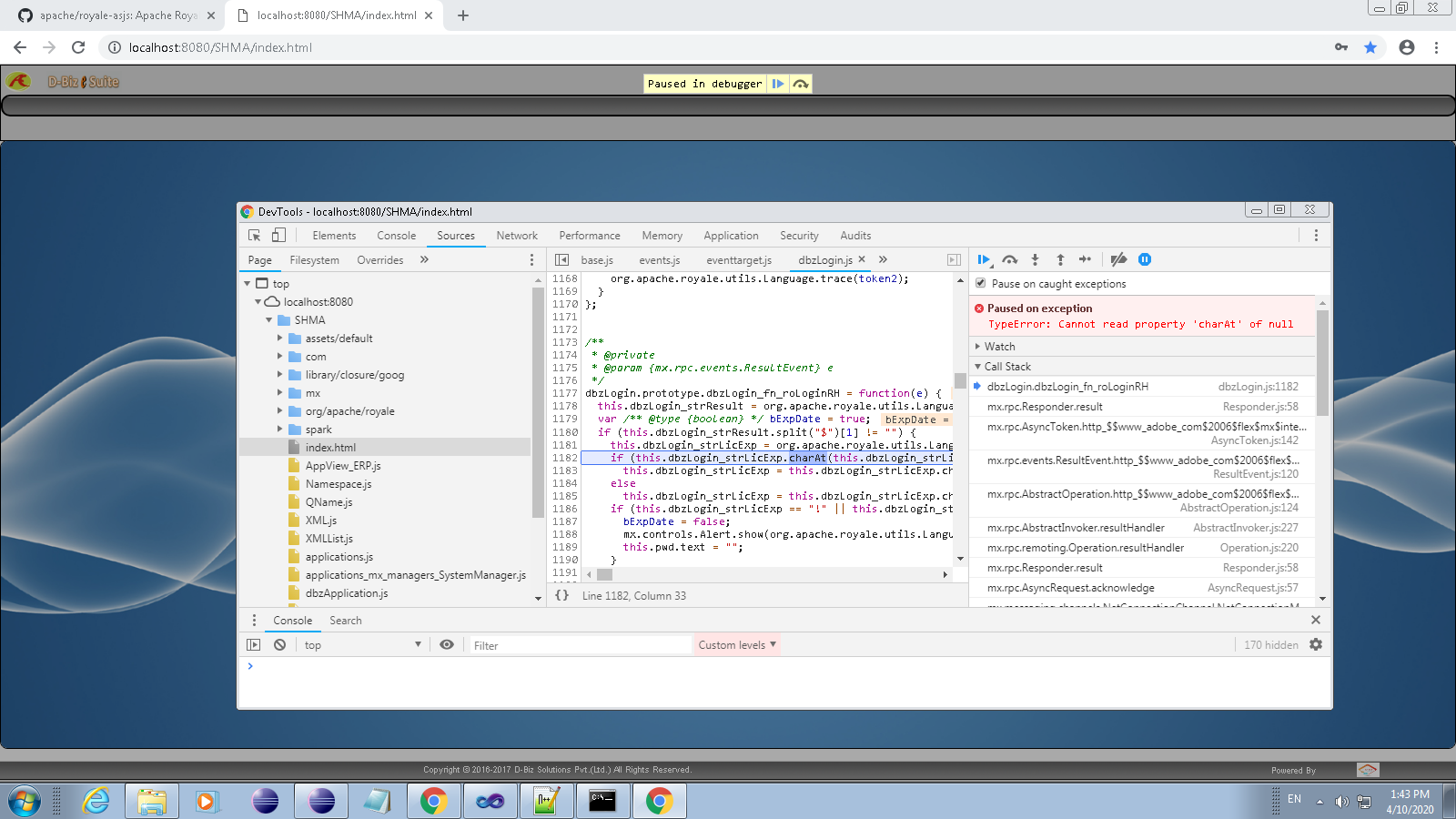
Task: Open the events.js file tab
Action: pyautogui.click(x=659, y=260)
